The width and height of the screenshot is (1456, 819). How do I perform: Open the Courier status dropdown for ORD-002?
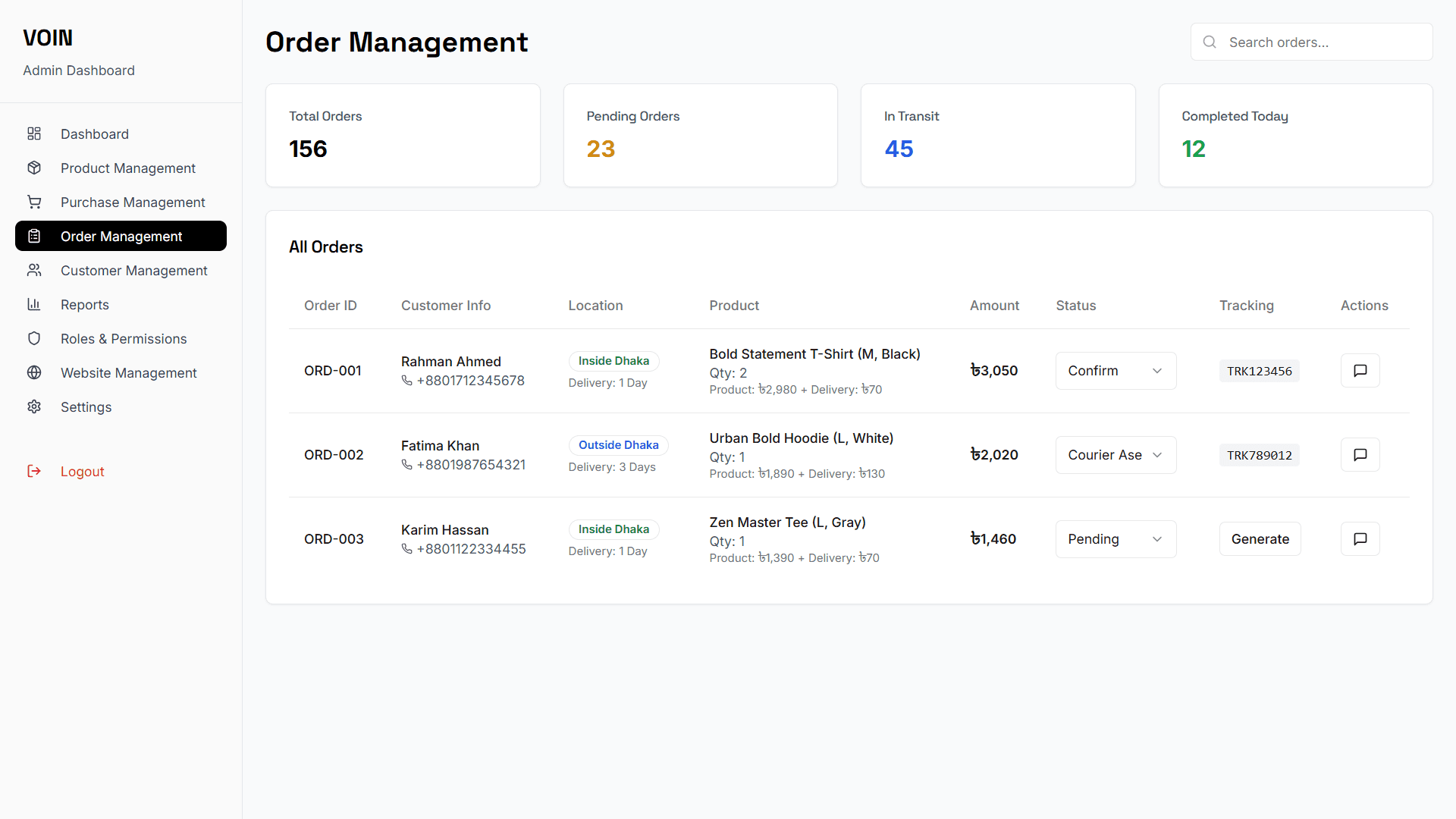coord(1116,455)
